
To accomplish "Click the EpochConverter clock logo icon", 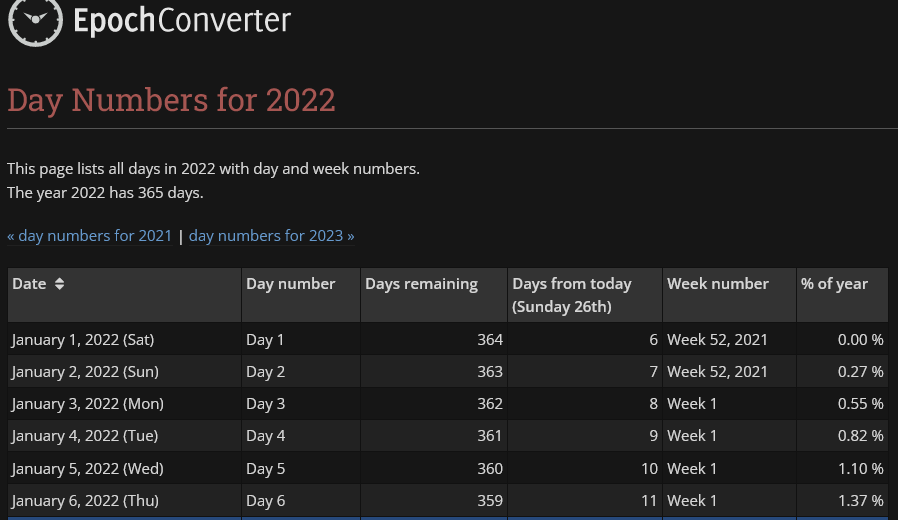I will [35, 21].
